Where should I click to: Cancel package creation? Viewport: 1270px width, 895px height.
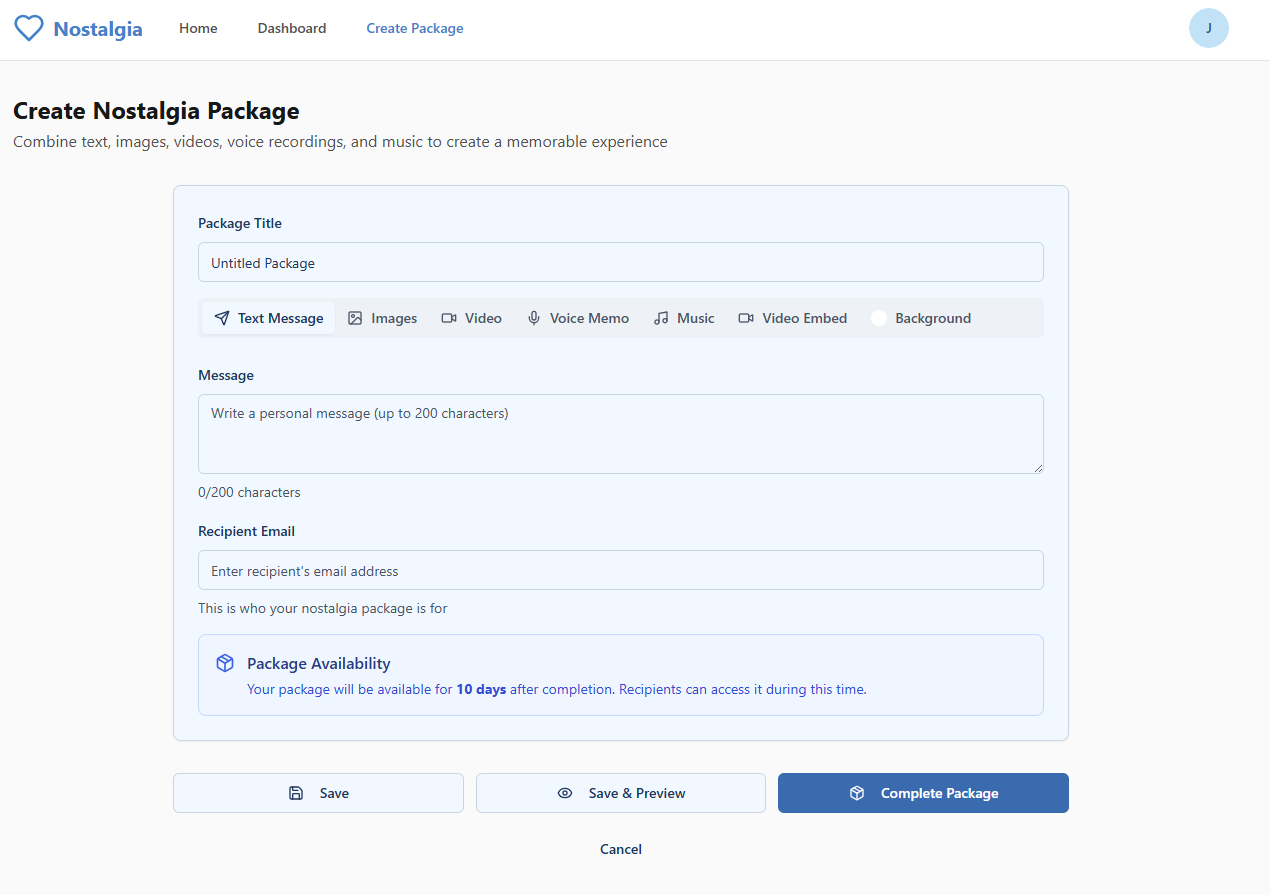coord(621,849)
